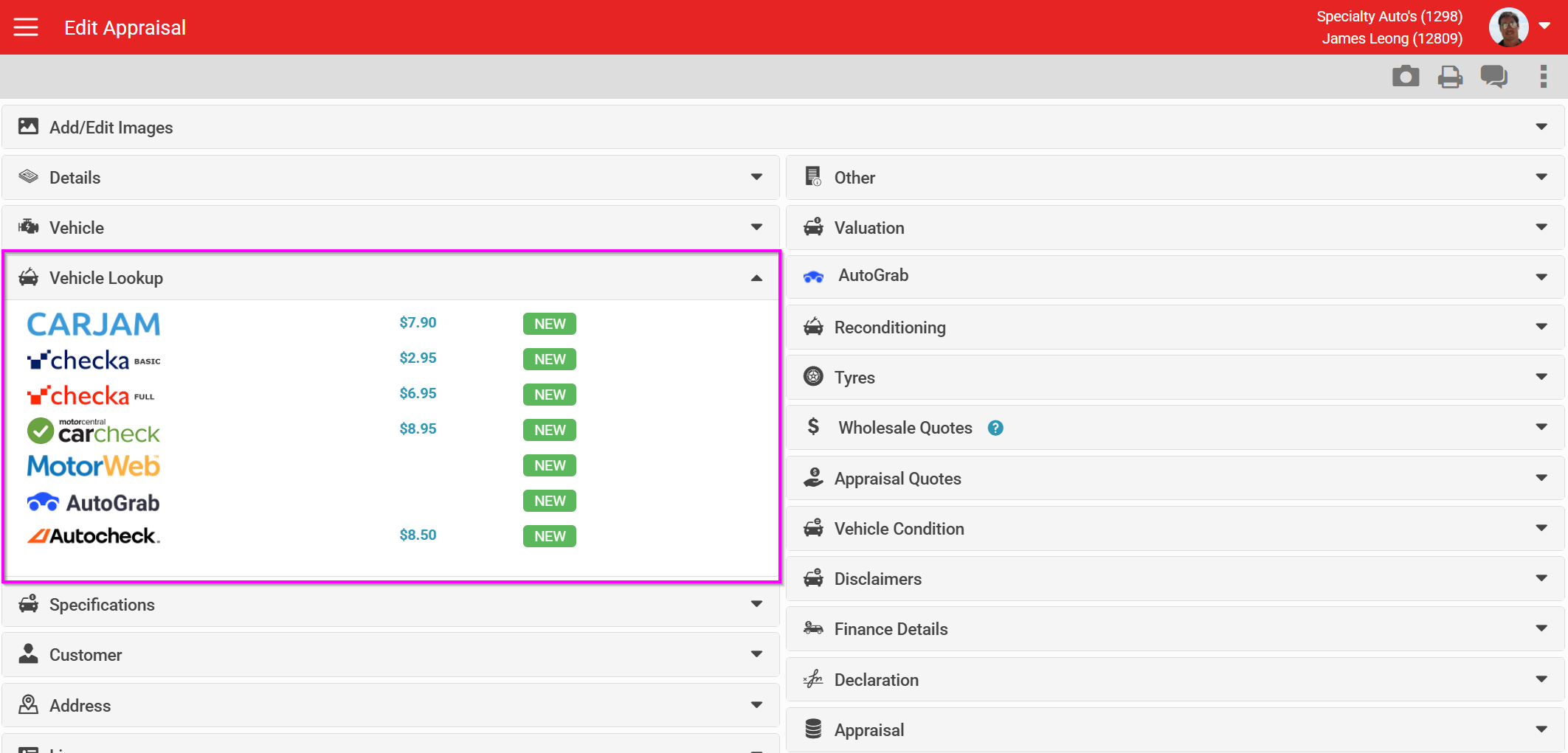Click the James Leong (12809) user name
The image size is (1568, 753).
(1392, 38)
